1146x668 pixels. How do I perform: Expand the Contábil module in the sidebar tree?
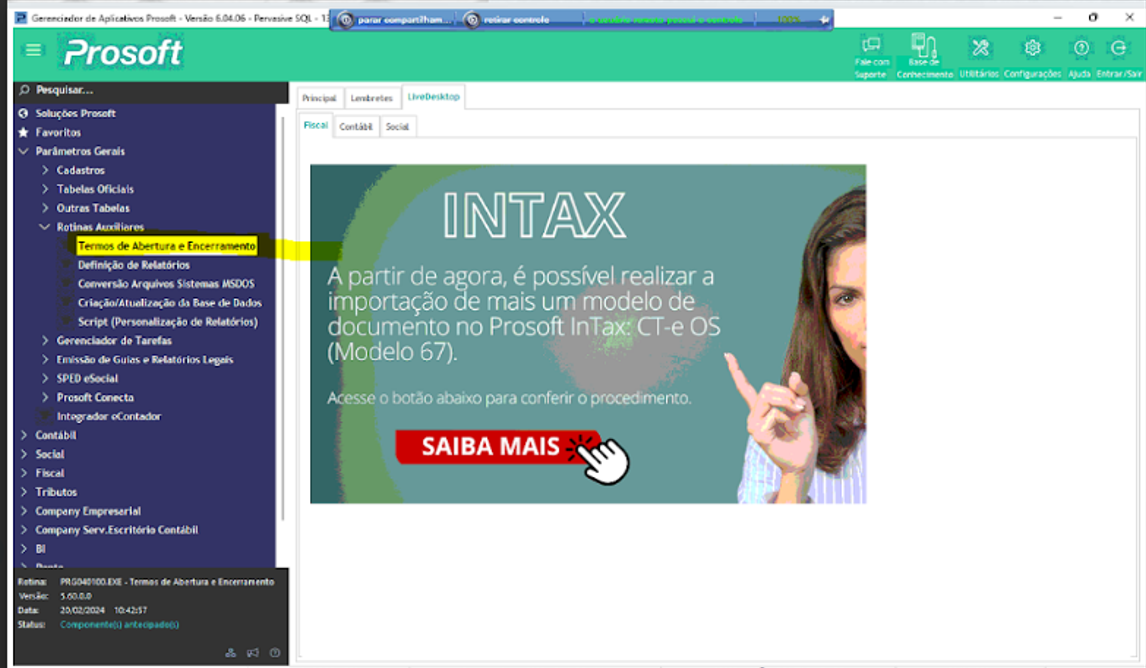[23, 436]
